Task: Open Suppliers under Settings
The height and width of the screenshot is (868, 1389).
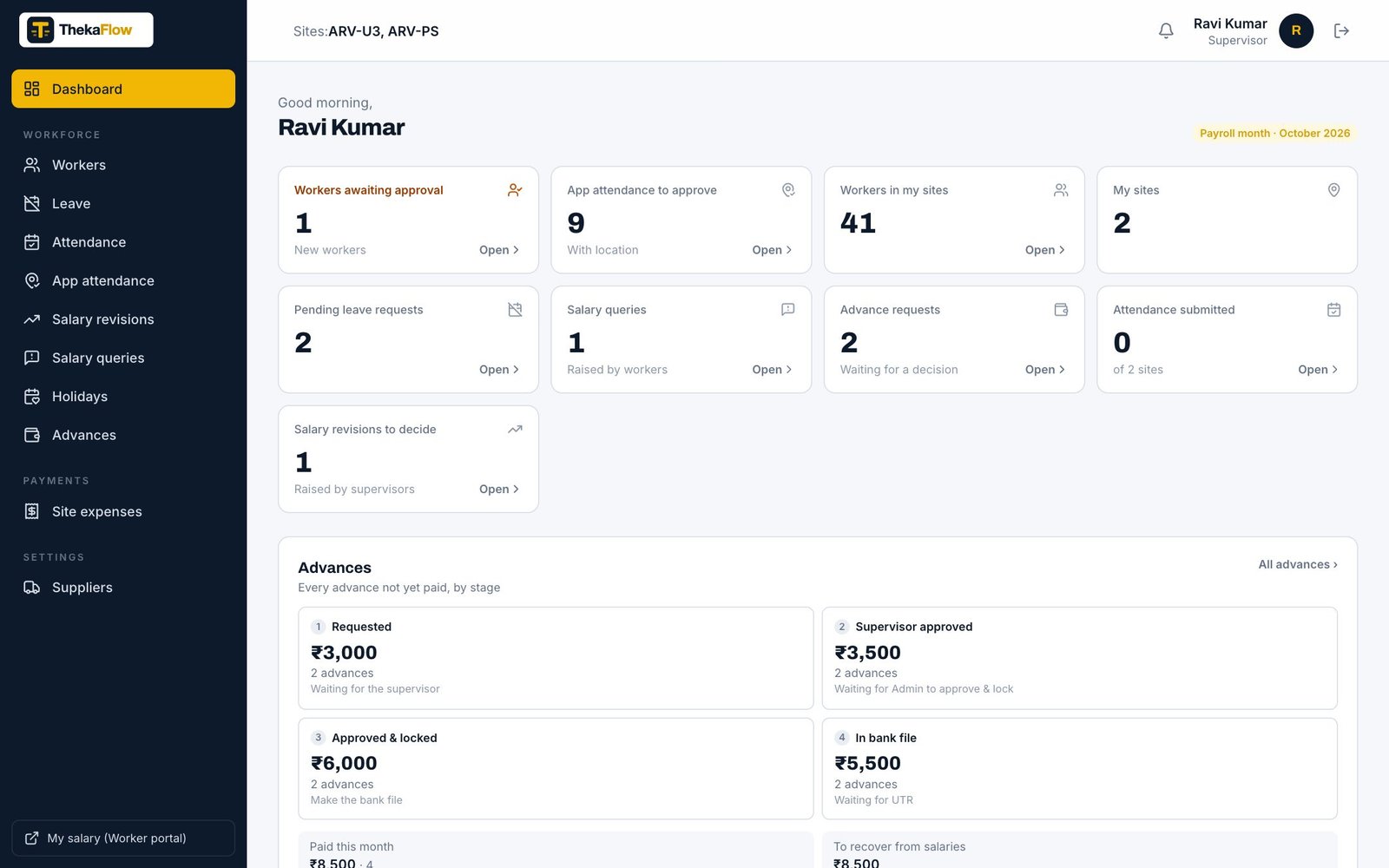Action: pyautogui.click(x=123, y=588)
